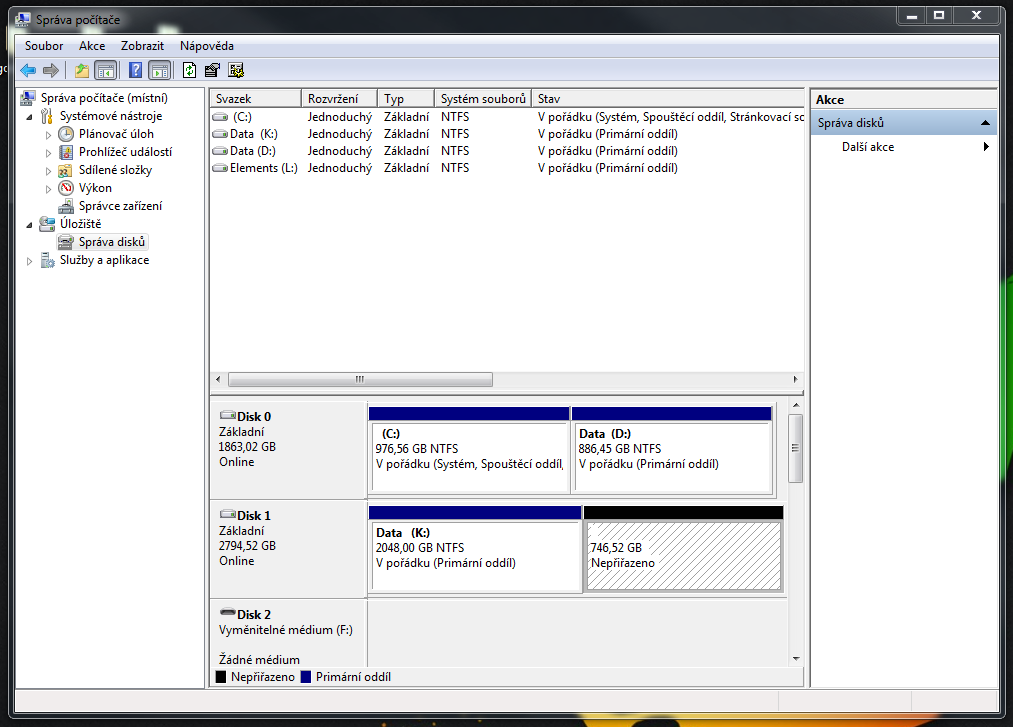Collapse the Správa disků actions section

985,123
